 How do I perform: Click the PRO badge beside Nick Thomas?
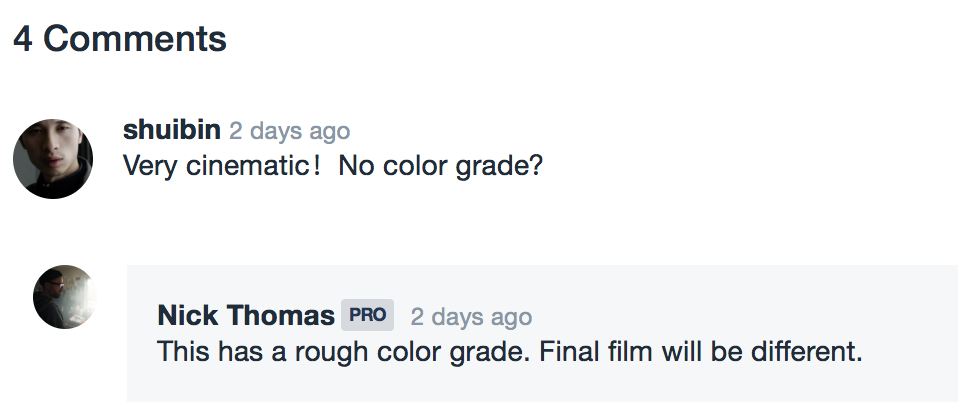[x=367, y=315]
